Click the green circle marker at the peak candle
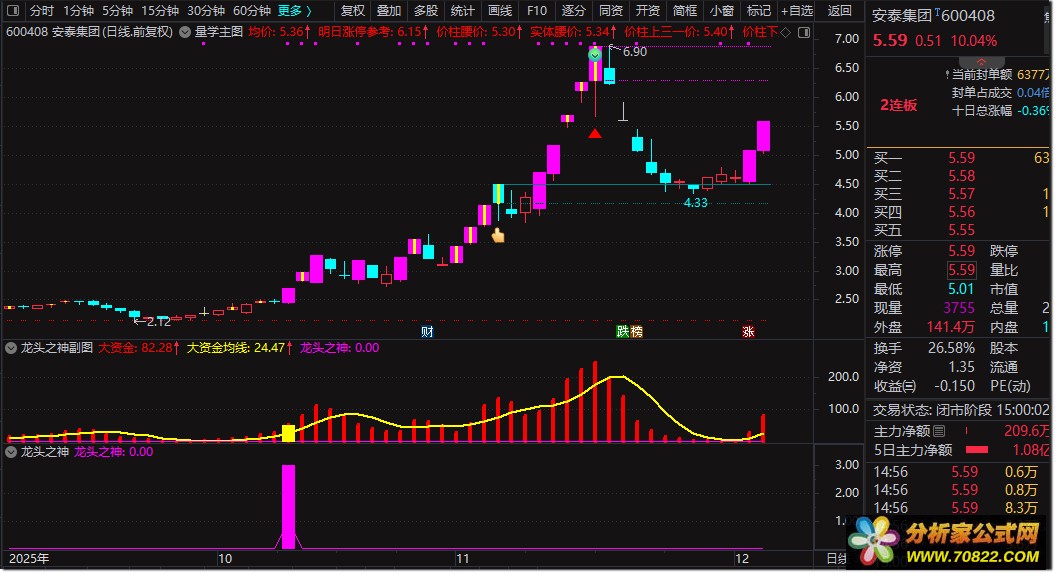This screenshot has width=1056, height=573. coord(595,55)
